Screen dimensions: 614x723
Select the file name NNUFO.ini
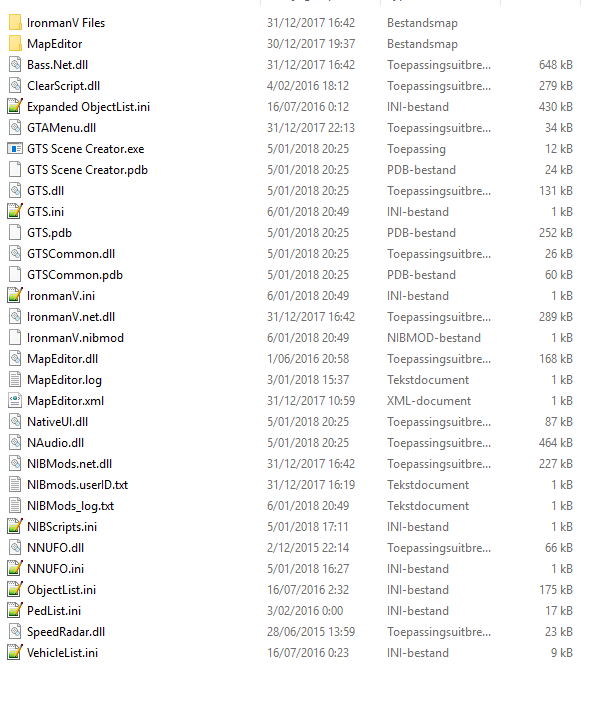(55, 569)
